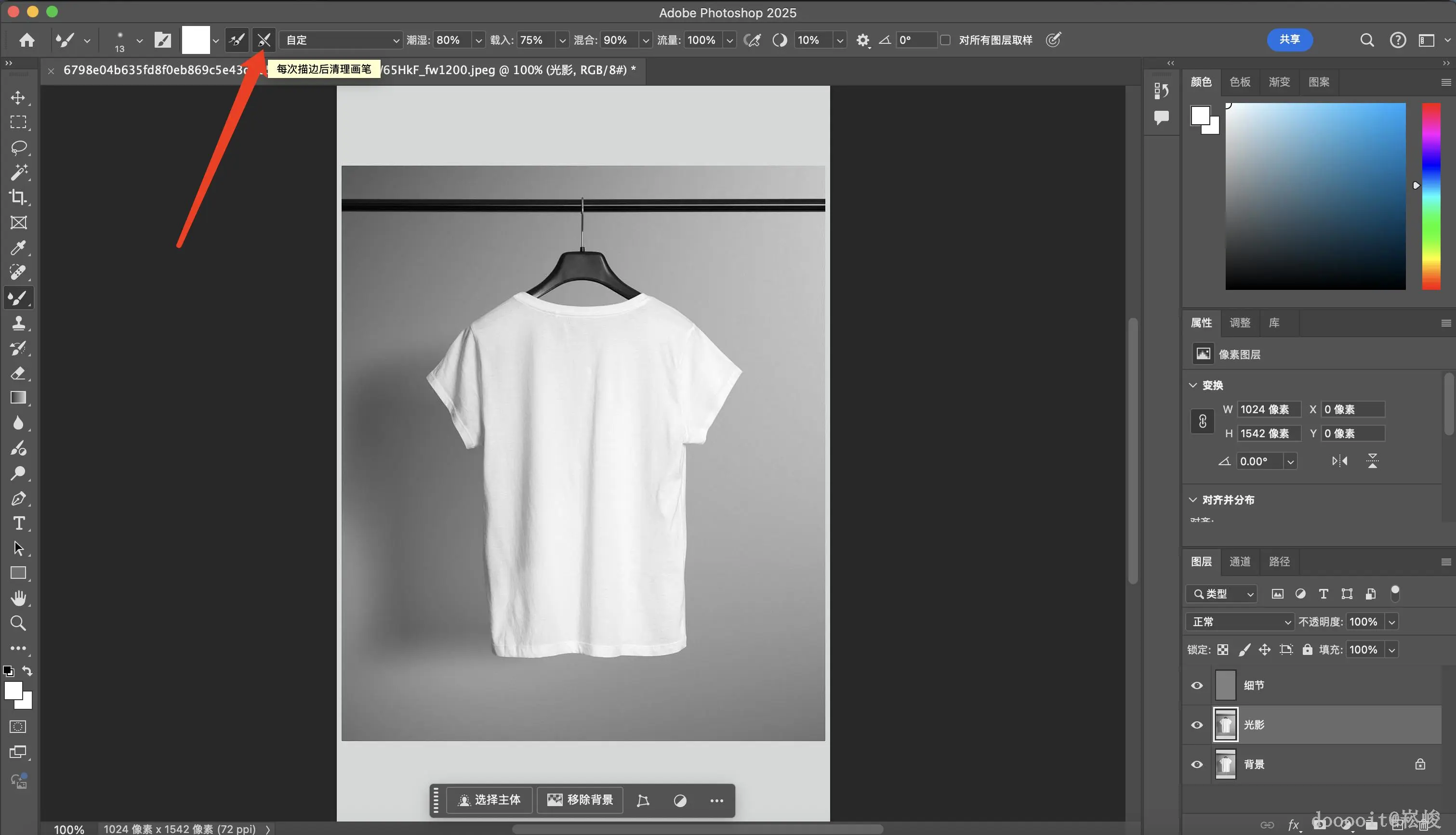The width and height of the screenshot is (1456, 835).
Task: Select the Clone Stamp tool
Action: 18,323
